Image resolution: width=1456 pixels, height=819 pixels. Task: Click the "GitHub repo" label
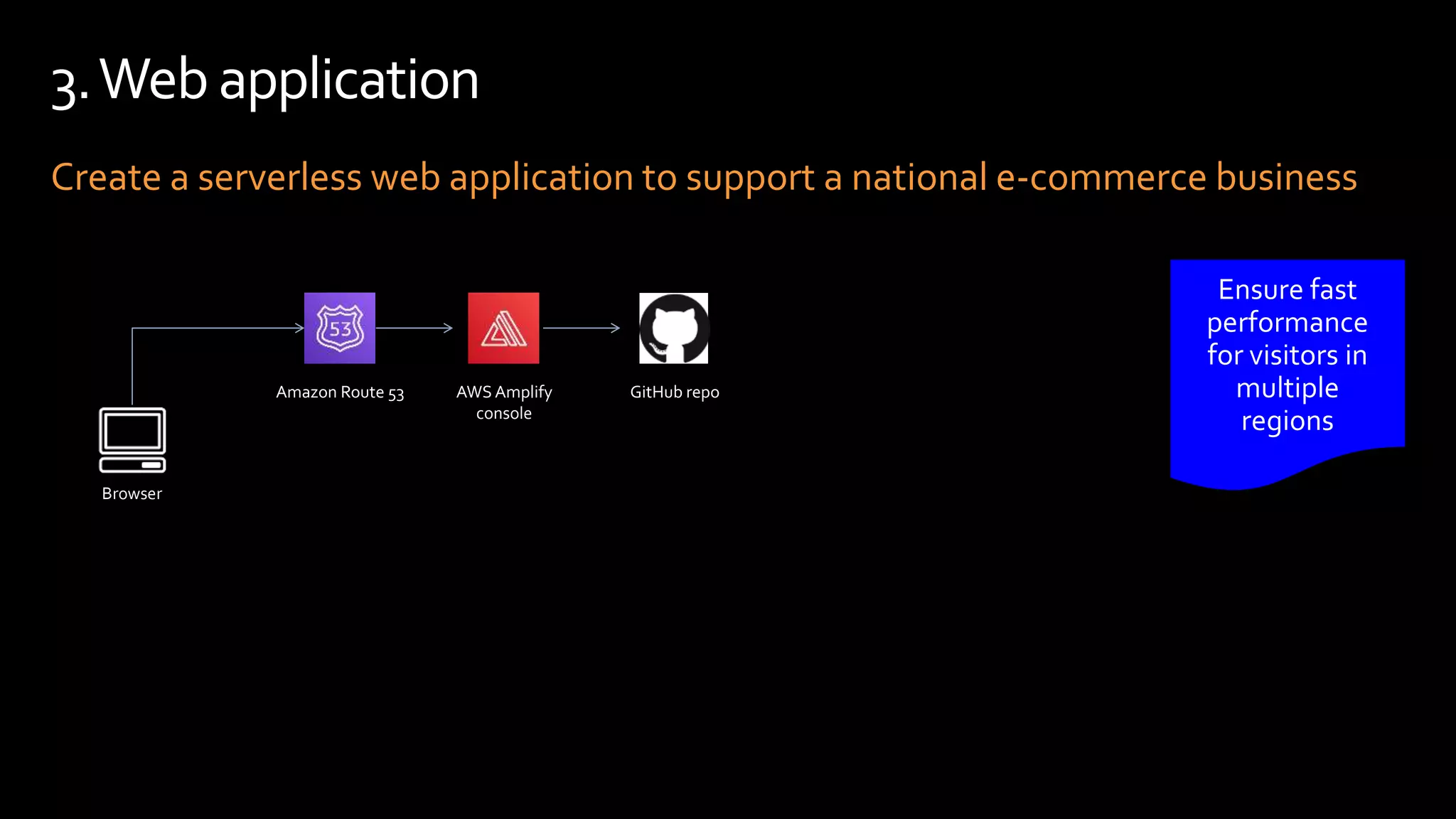pos(675,392)
